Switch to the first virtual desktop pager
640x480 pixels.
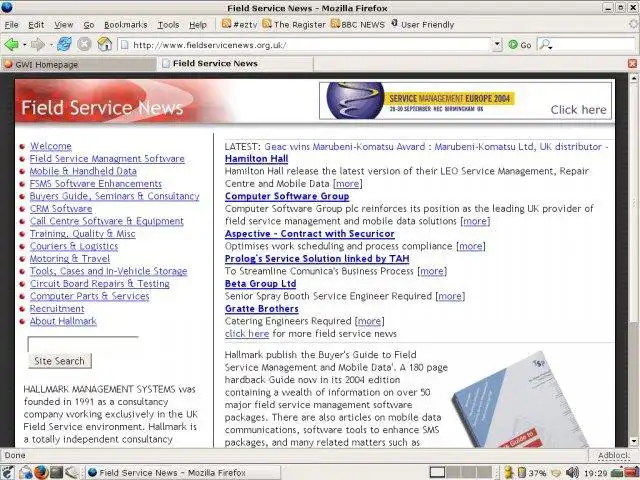point(437,473)
